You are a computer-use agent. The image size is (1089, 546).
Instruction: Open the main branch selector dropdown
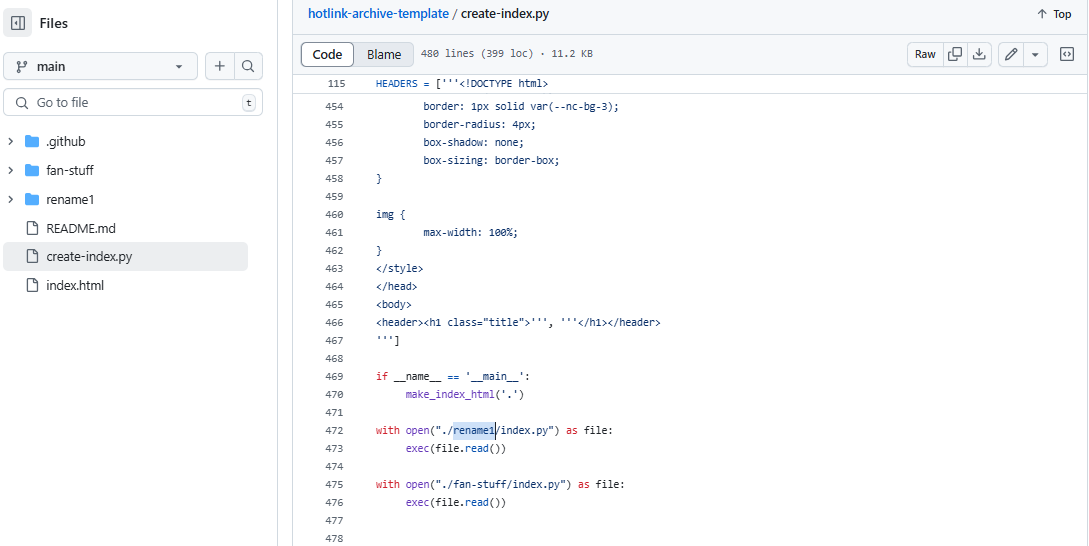100,66
